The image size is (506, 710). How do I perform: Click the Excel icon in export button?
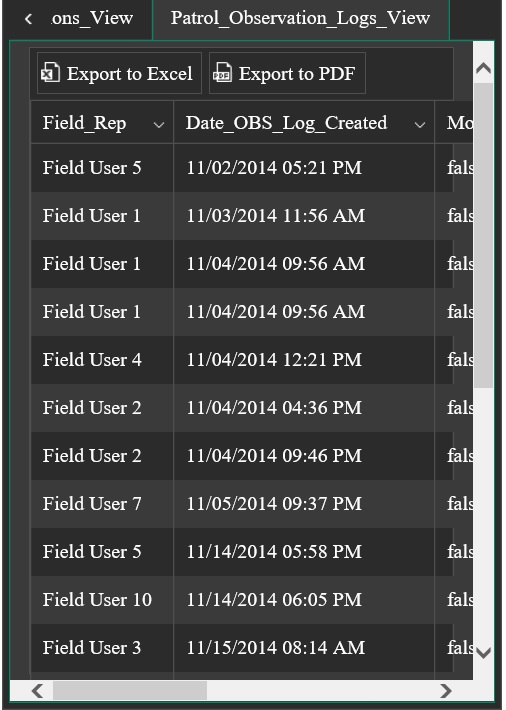click(50, 73)
